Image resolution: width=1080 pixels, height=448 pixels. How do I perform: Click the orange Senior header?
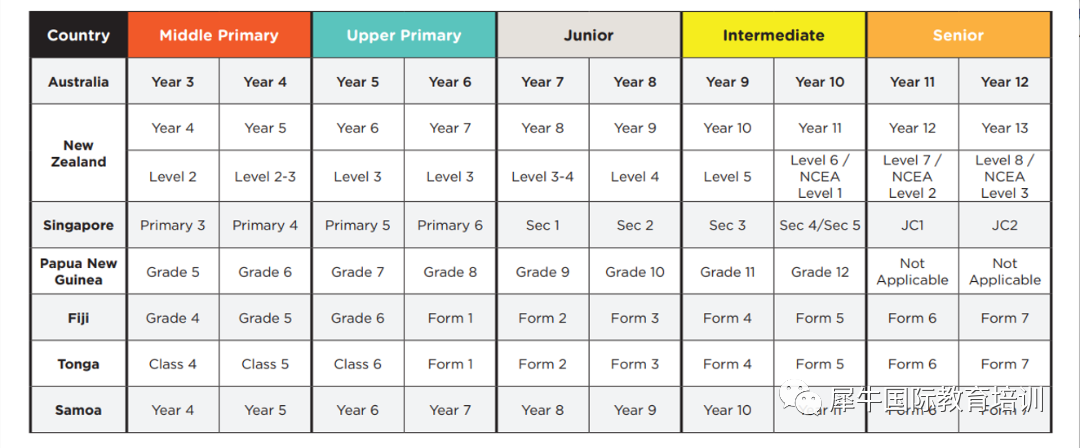(x=958, y=35)
